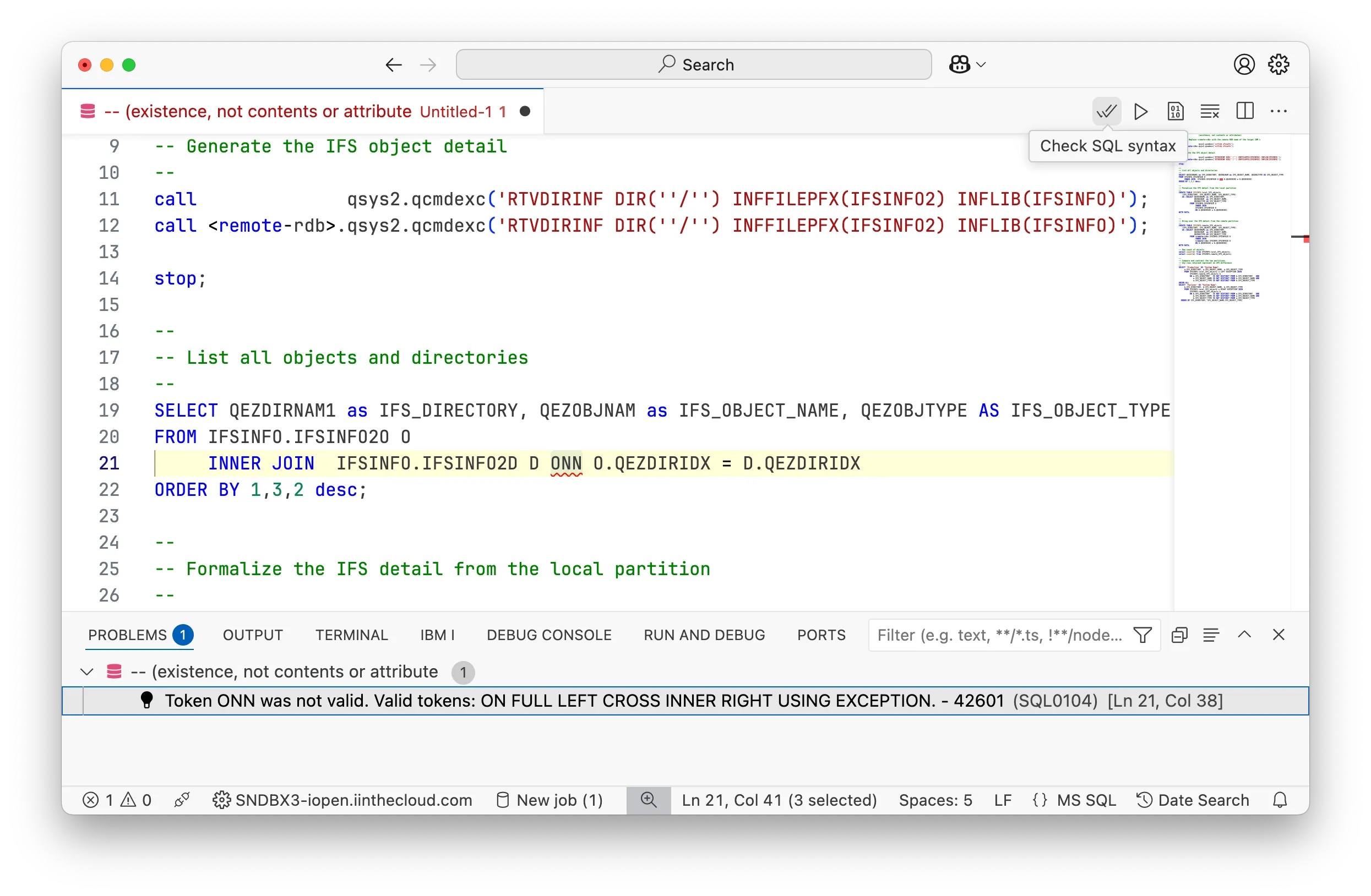Switch to the PORTS panel tab
The width and height of the screenshot is (1371, 896).
pyautogui.click(x=821, y=635)
